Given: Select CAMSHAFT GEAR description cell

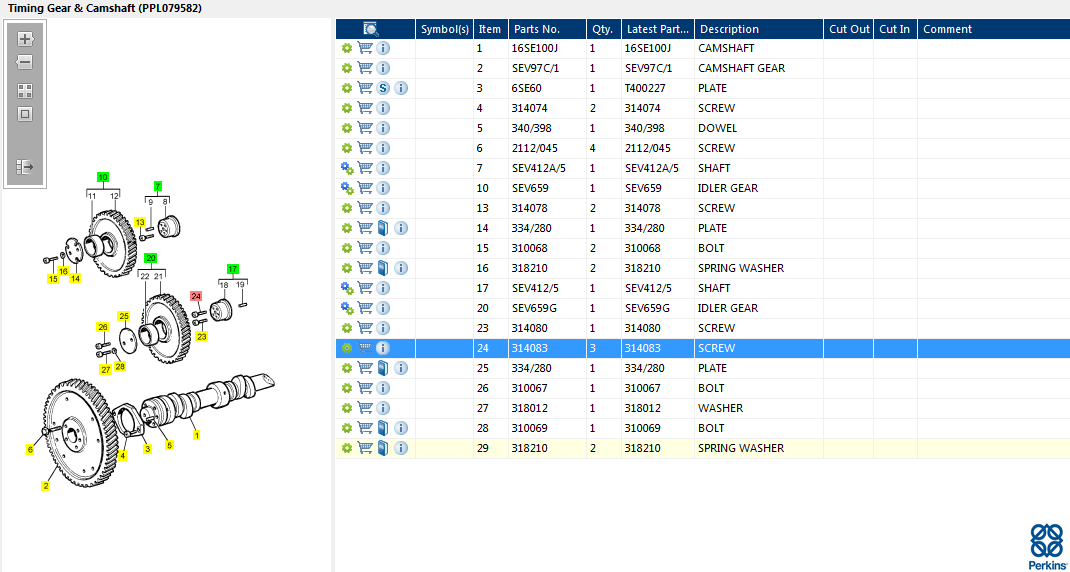Looking at the screenshot, I should click(742, 68).
